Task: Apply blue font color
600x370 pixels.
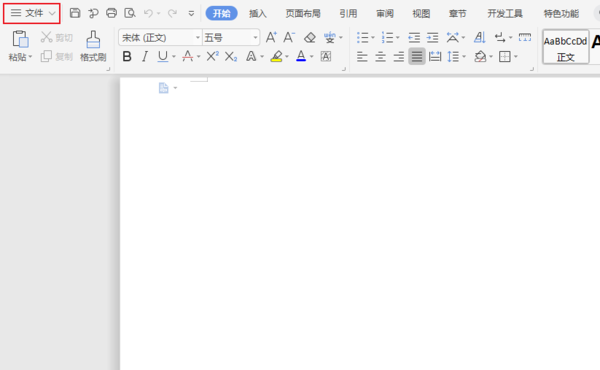Action: pyautogui.click(x=301, y=57)
